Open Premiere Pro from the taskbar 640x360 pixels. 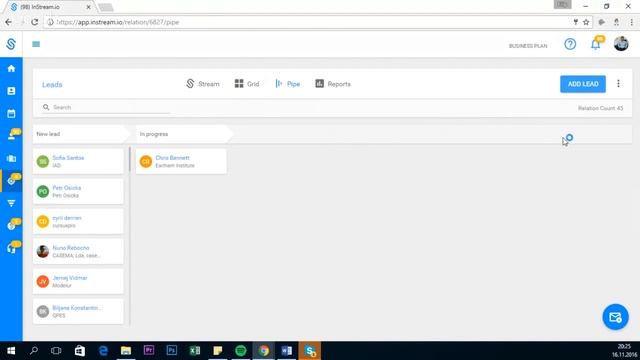[149, 351]
